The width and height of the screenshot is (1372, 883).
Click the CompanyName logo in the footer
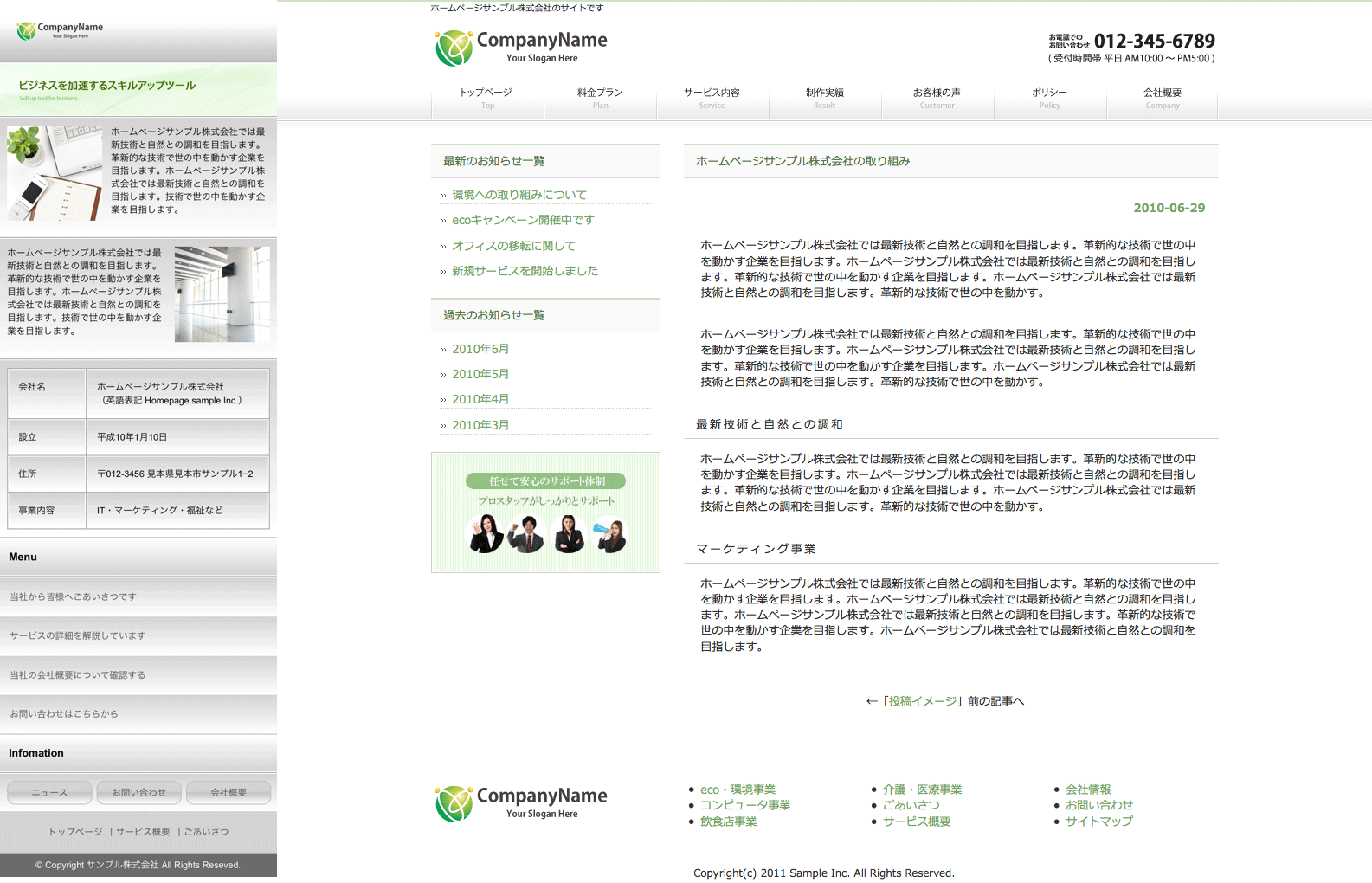click(x=521, y=803)
